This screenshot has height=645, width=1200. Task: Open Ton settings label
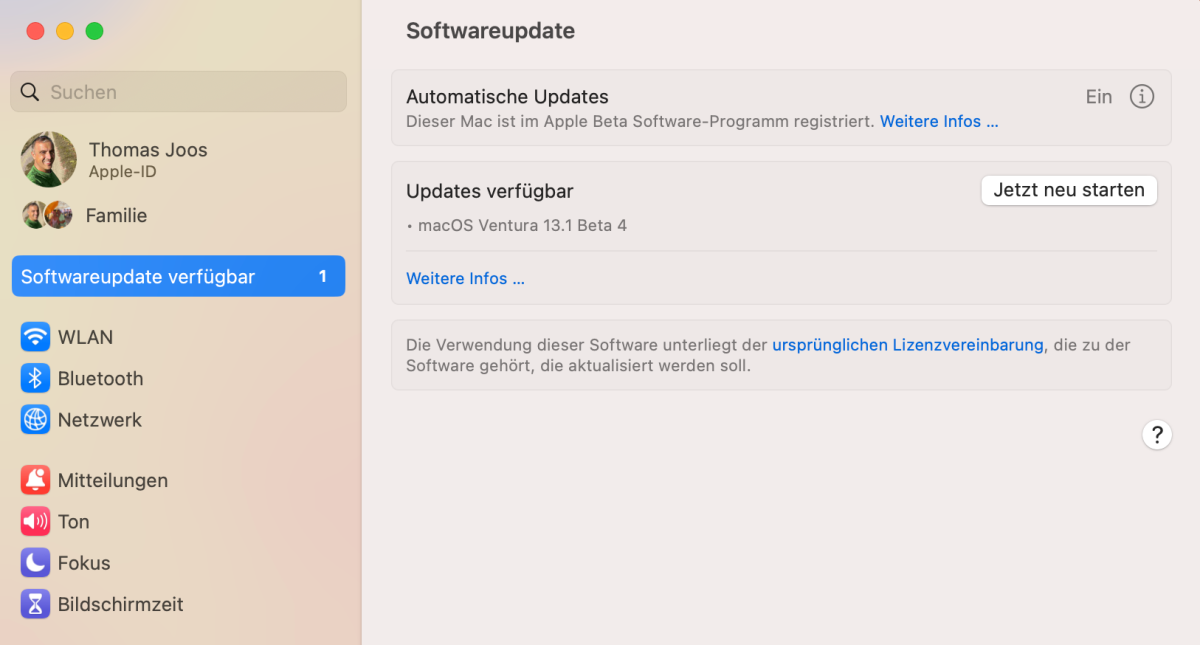[74, 522]
